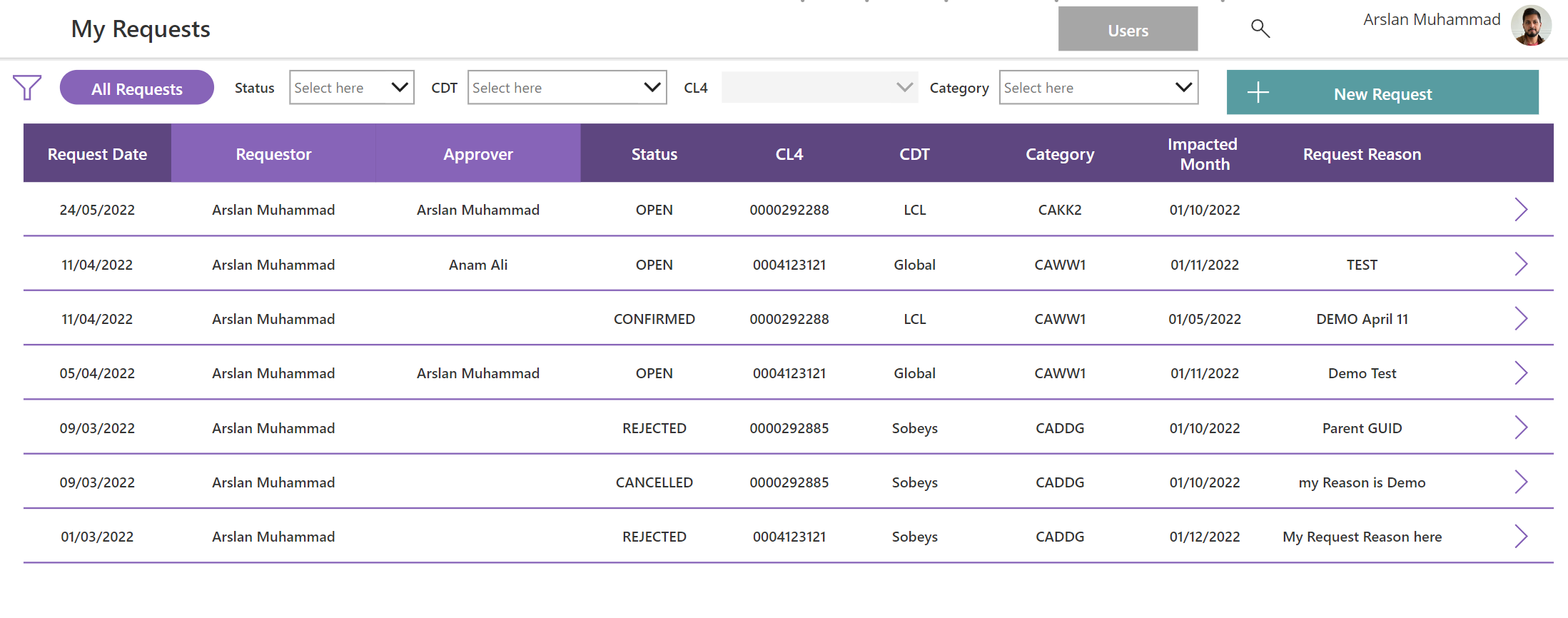Click REJECTED status in 01/03/2022 row
The image size is (1568, 618).
point(654,536)
